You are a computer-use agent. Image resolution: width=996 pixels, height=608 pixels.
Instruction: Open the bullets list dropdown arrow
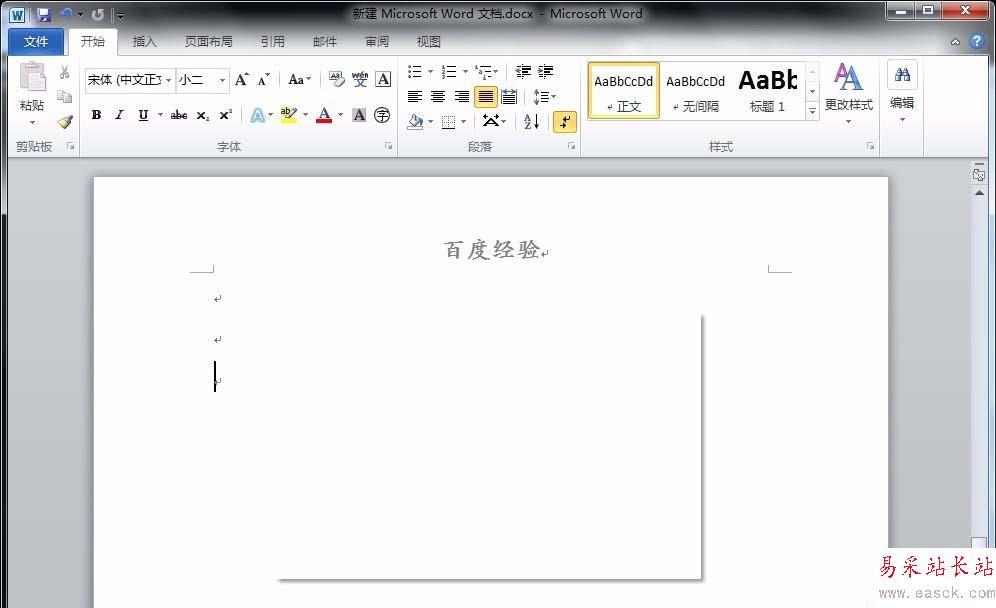click(430, 71)
